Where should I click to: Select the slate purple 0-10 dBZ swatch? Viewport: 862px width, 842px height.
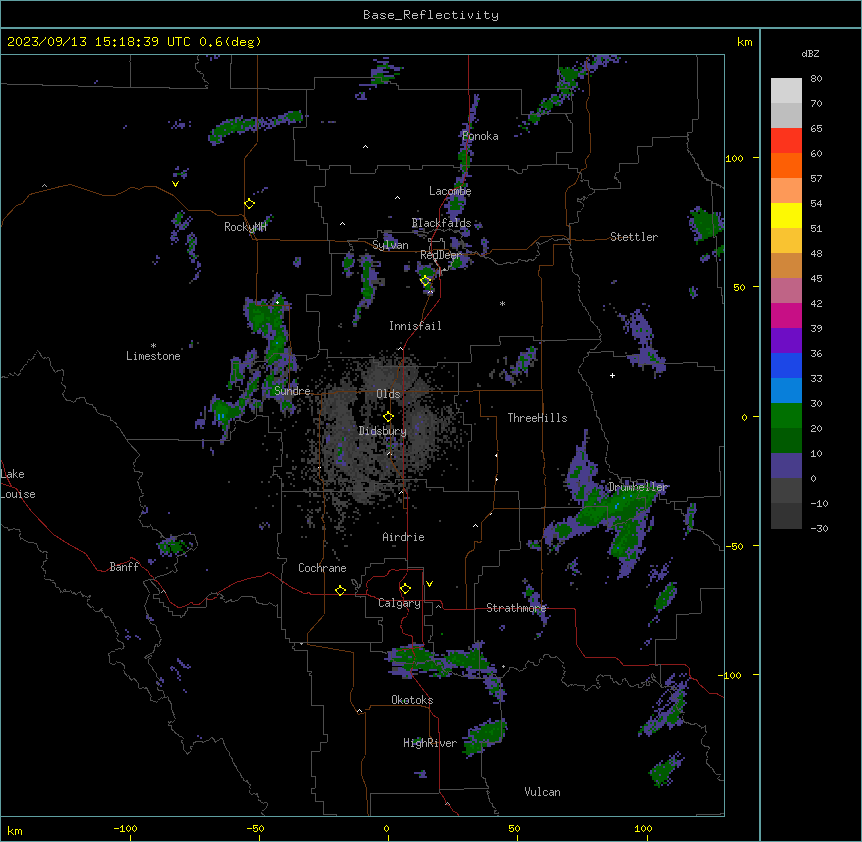(x=786, y=466)
